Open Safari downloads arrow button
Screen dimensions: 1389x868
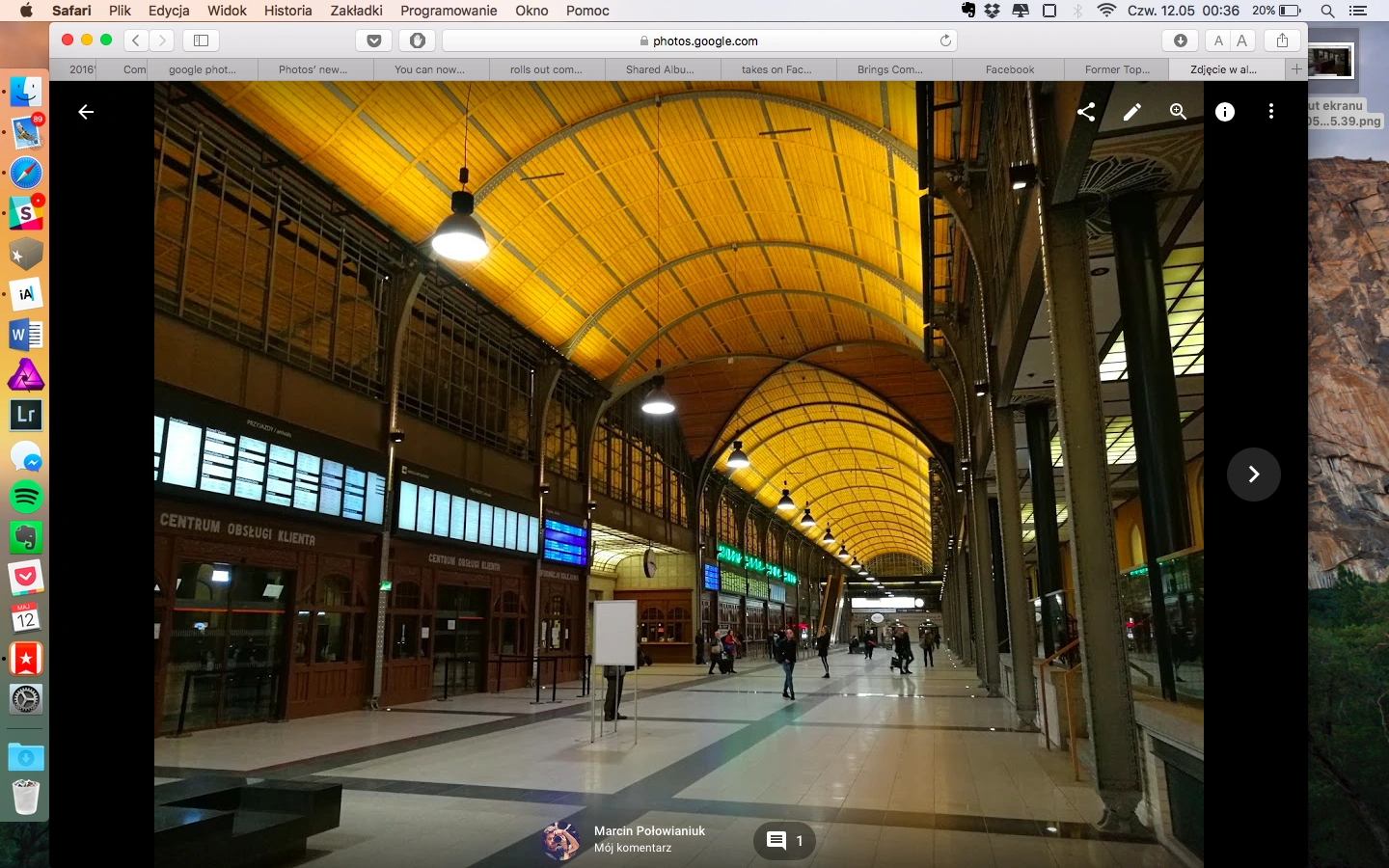(x=1181, y=41)
